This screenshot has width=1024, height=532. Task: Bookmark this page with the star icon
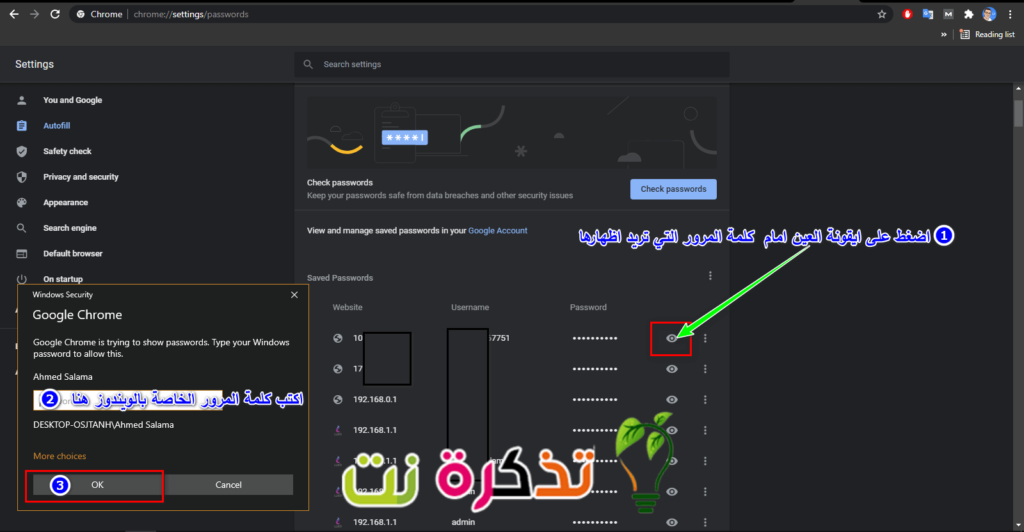pos(881,14)
